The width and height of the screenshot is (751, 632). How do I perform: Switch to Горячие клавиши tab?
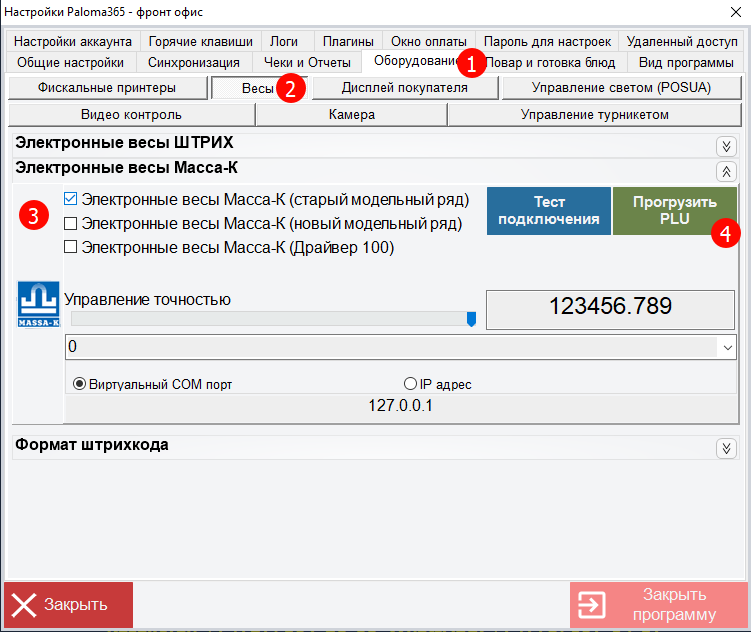(201, 42)
